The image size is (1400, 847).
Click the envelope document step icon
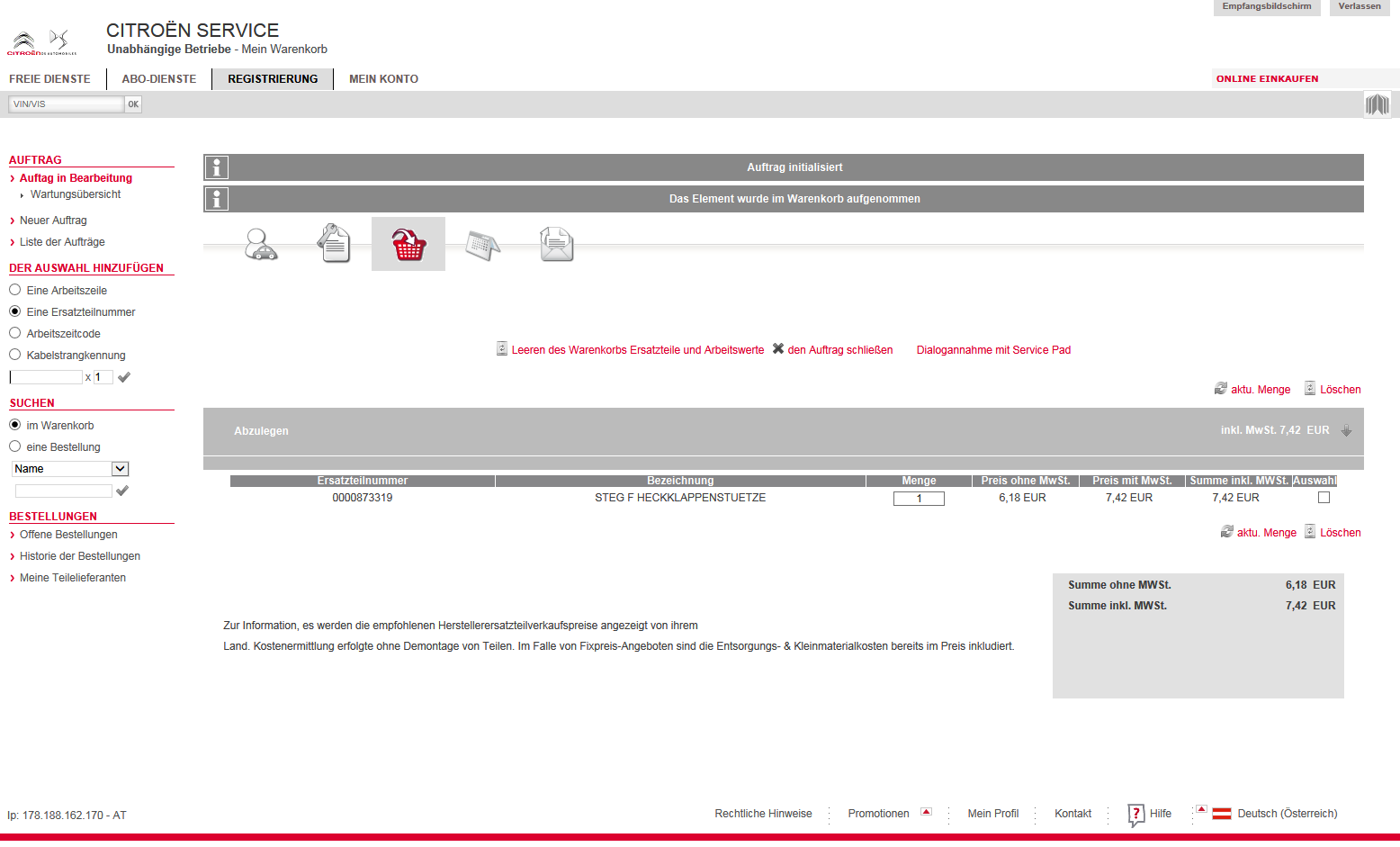(556, 244)
